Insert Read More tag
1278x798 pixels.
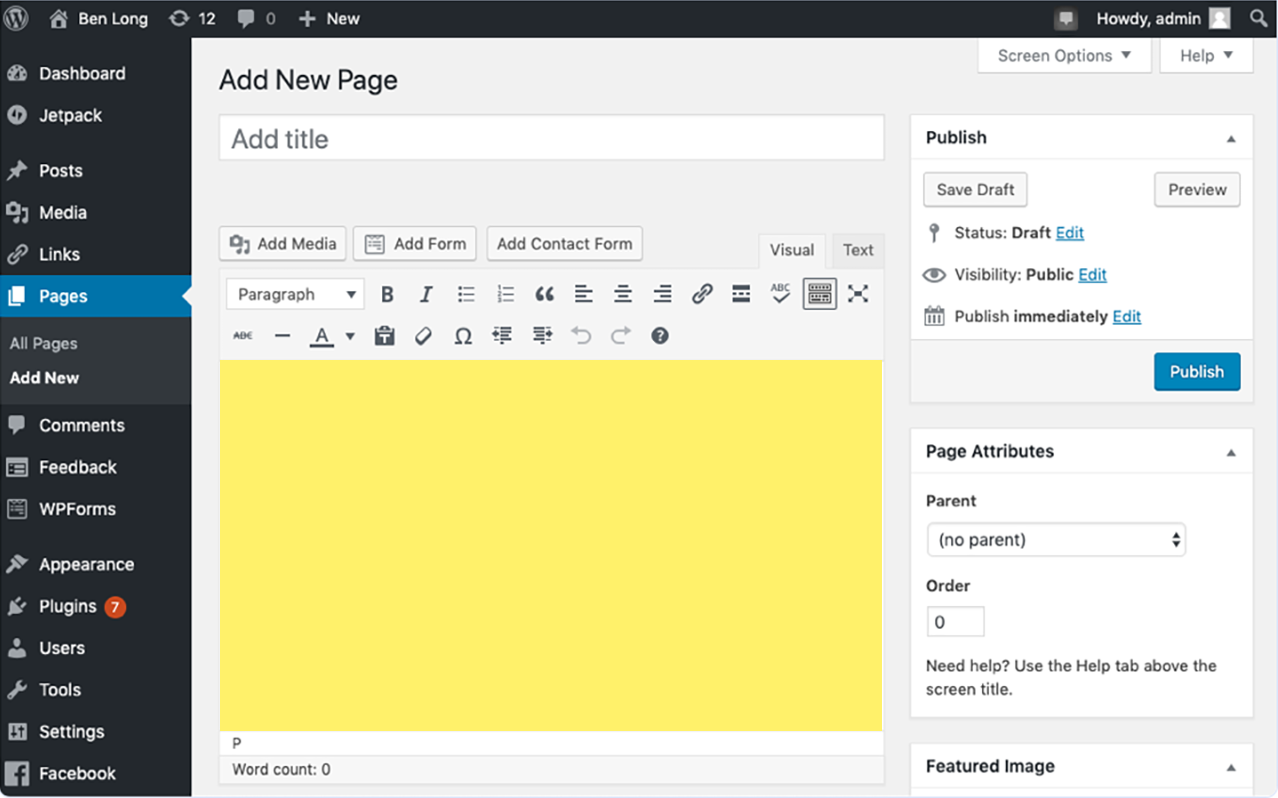[741, 294]
